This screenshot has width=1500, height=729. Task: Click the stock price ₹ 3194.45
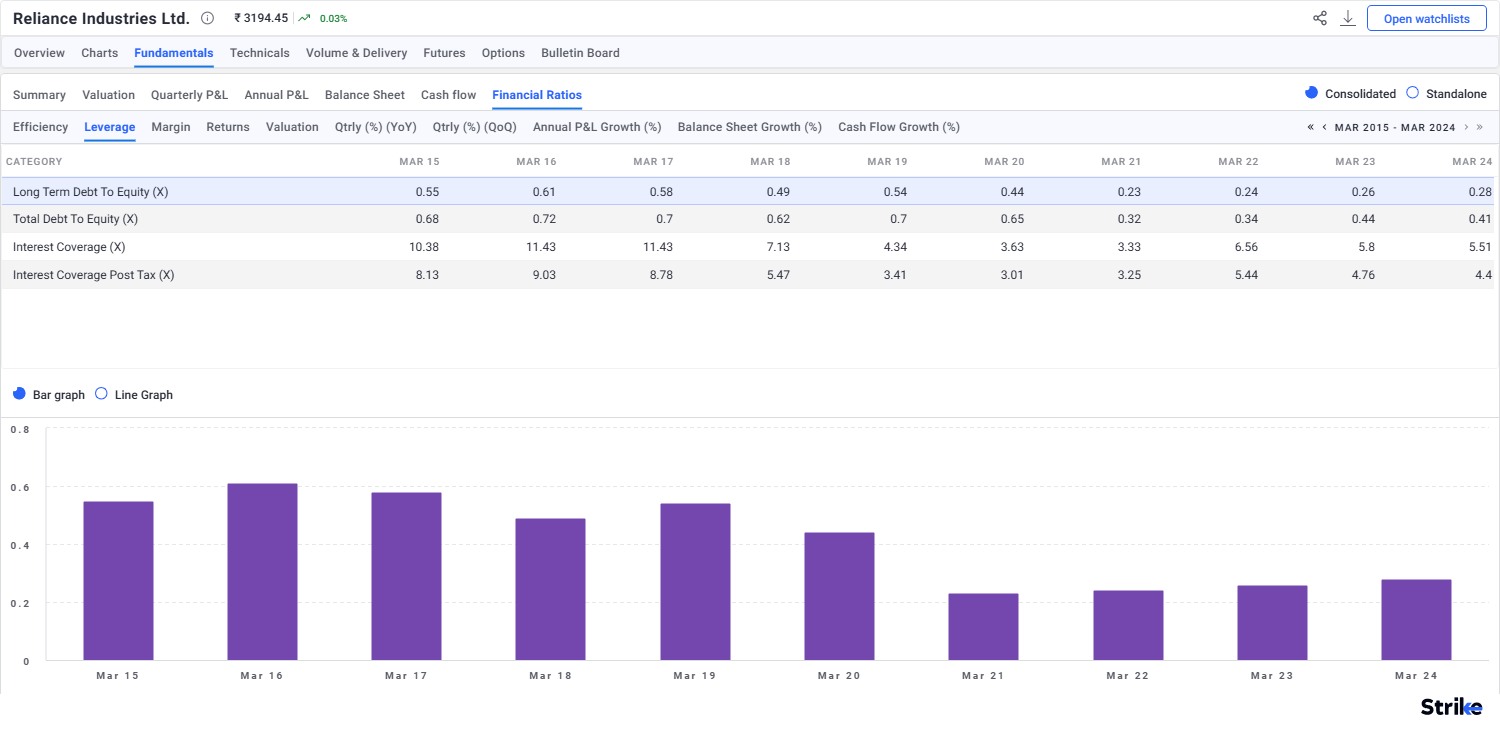point(261,18)
